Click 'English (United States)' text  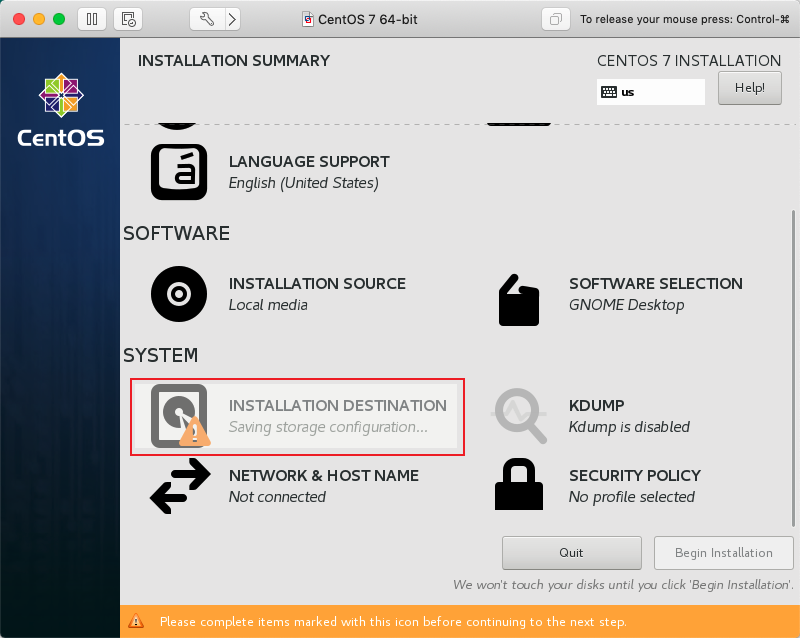click(x=304, y=183)
